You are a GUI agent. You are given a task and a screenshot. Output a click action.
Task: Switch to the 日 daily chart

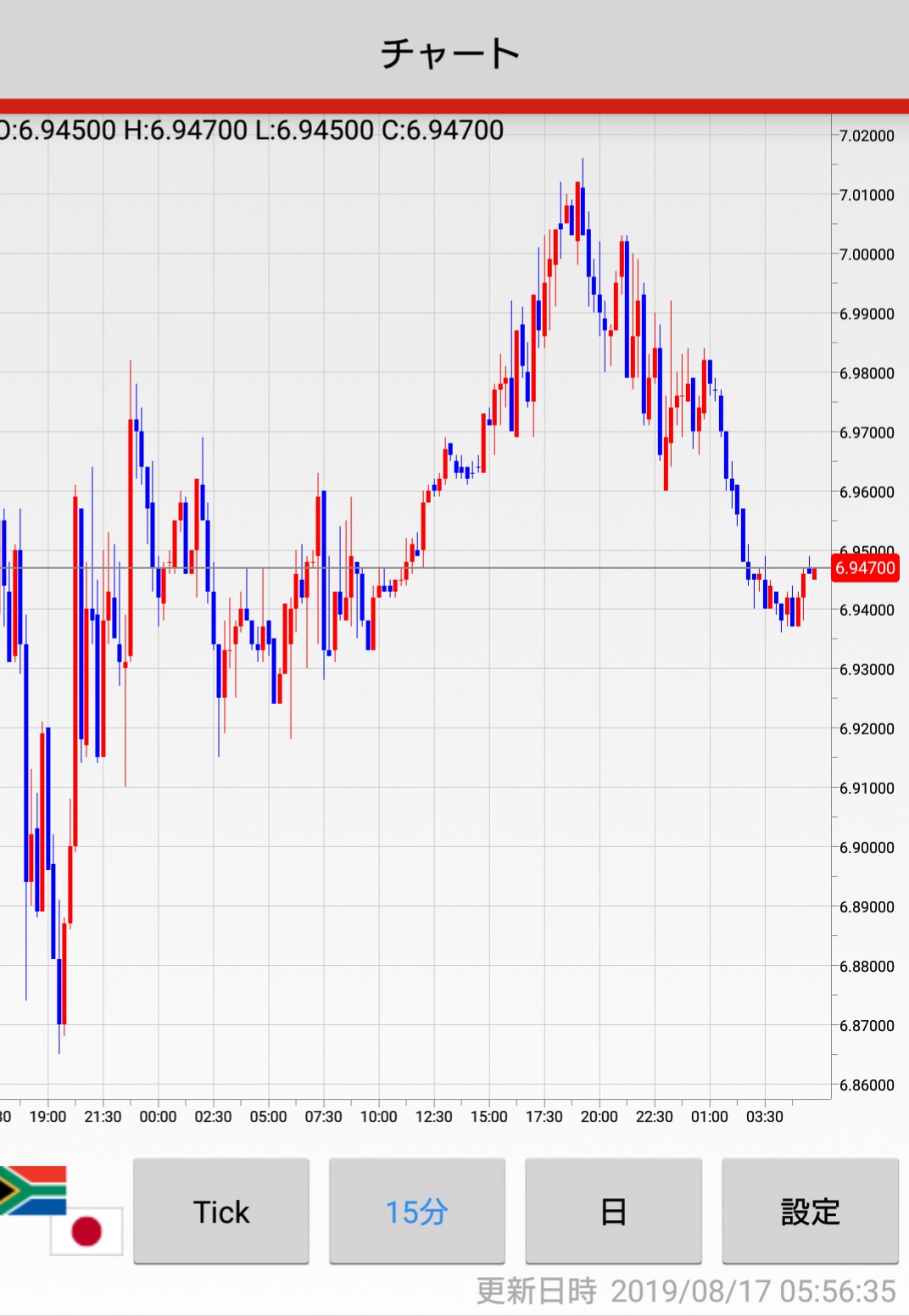click(x=613, y=1211)
